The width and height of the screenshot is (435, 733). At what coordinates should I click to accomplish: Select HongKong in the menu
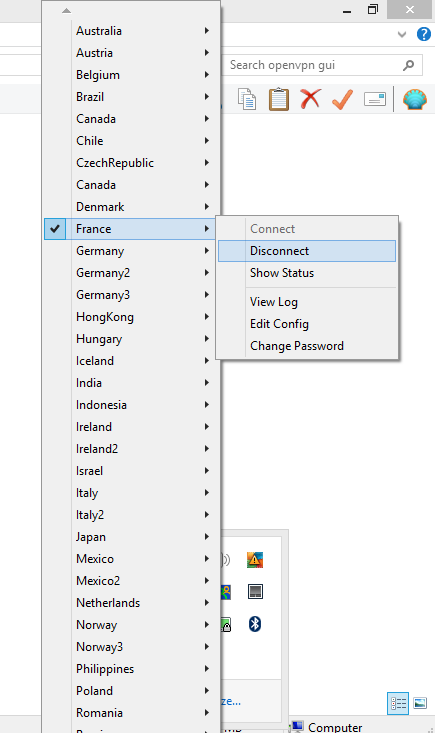click(130, 317)
